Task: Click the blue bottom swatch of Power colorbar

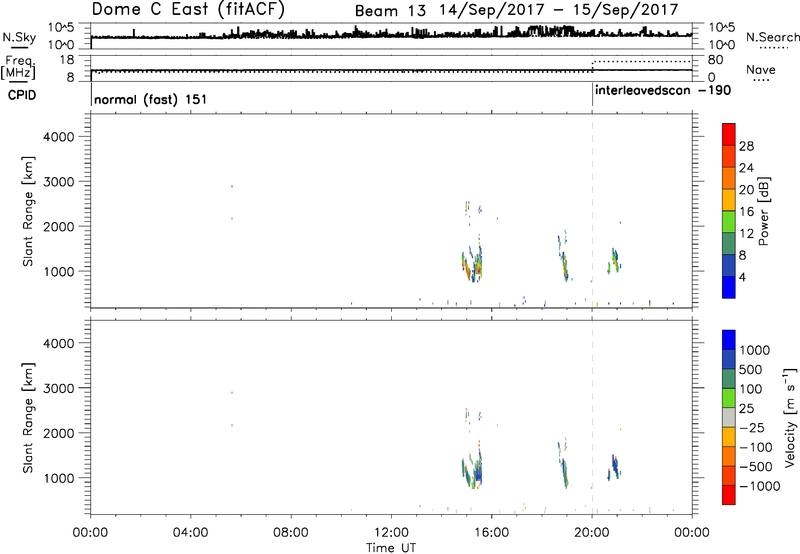Action: (x=729, y=287)
